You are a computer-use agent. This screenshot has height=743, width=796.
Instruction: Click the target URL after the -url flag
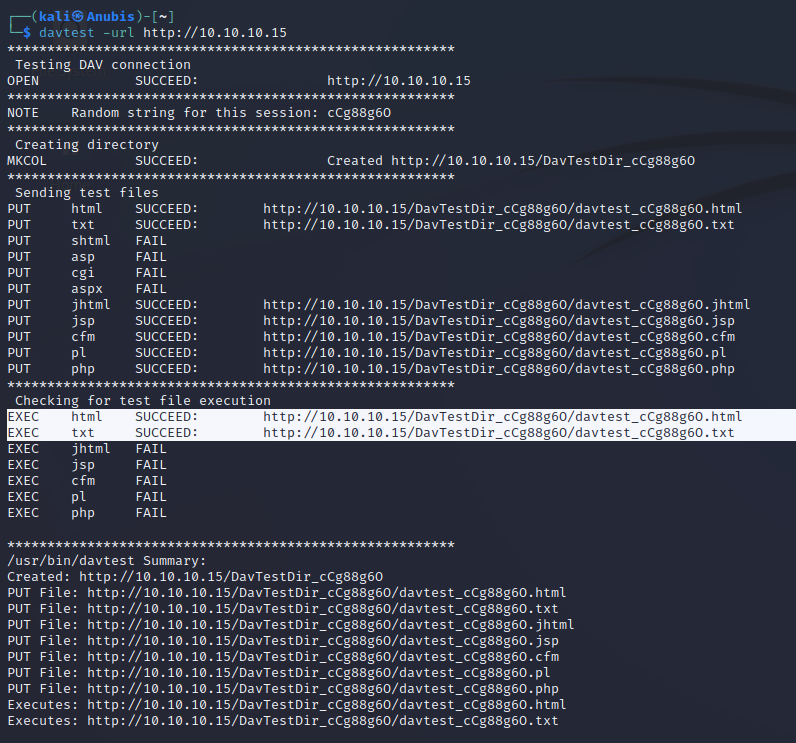[214, 32]
